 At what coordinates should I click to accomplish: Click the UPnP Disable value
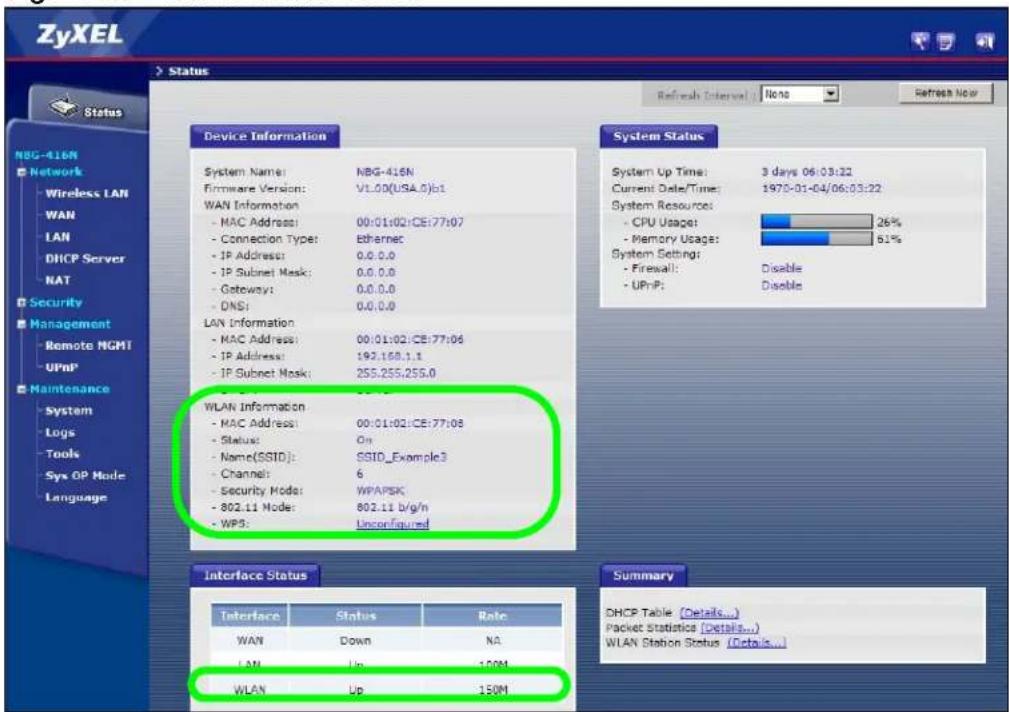point(781,285)
